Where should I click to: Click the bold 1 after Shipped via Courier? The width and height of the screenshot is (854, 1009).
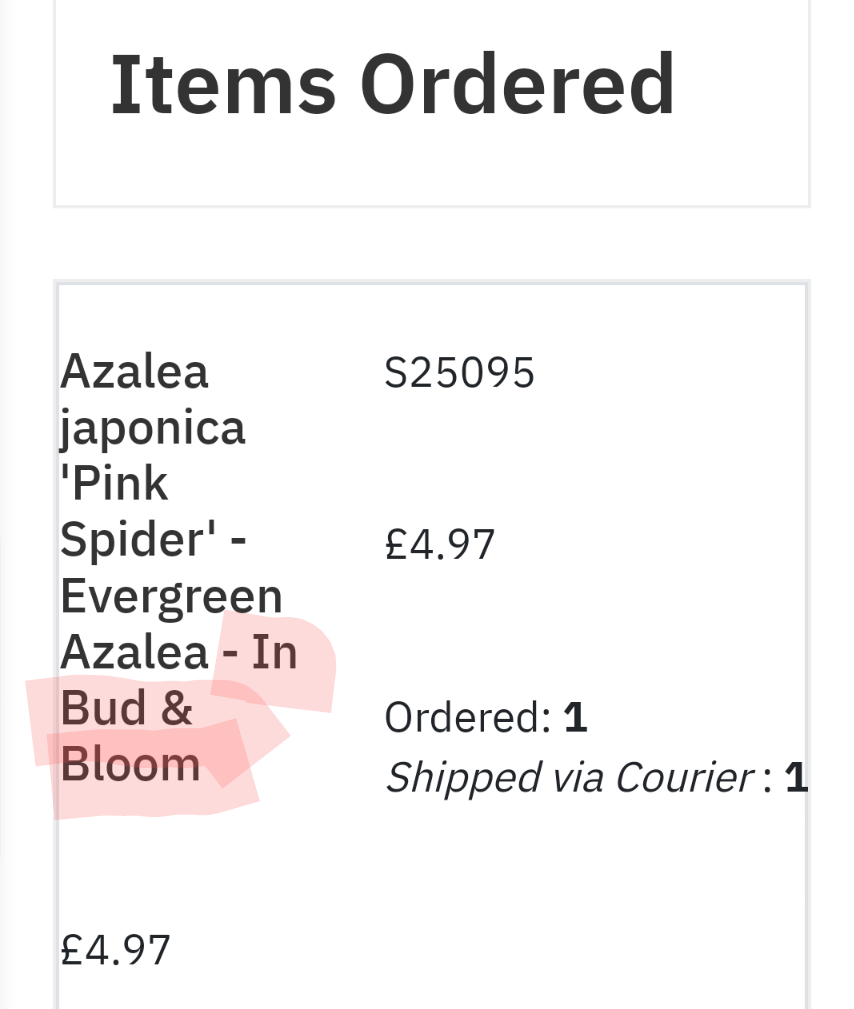tap(795, 777)
